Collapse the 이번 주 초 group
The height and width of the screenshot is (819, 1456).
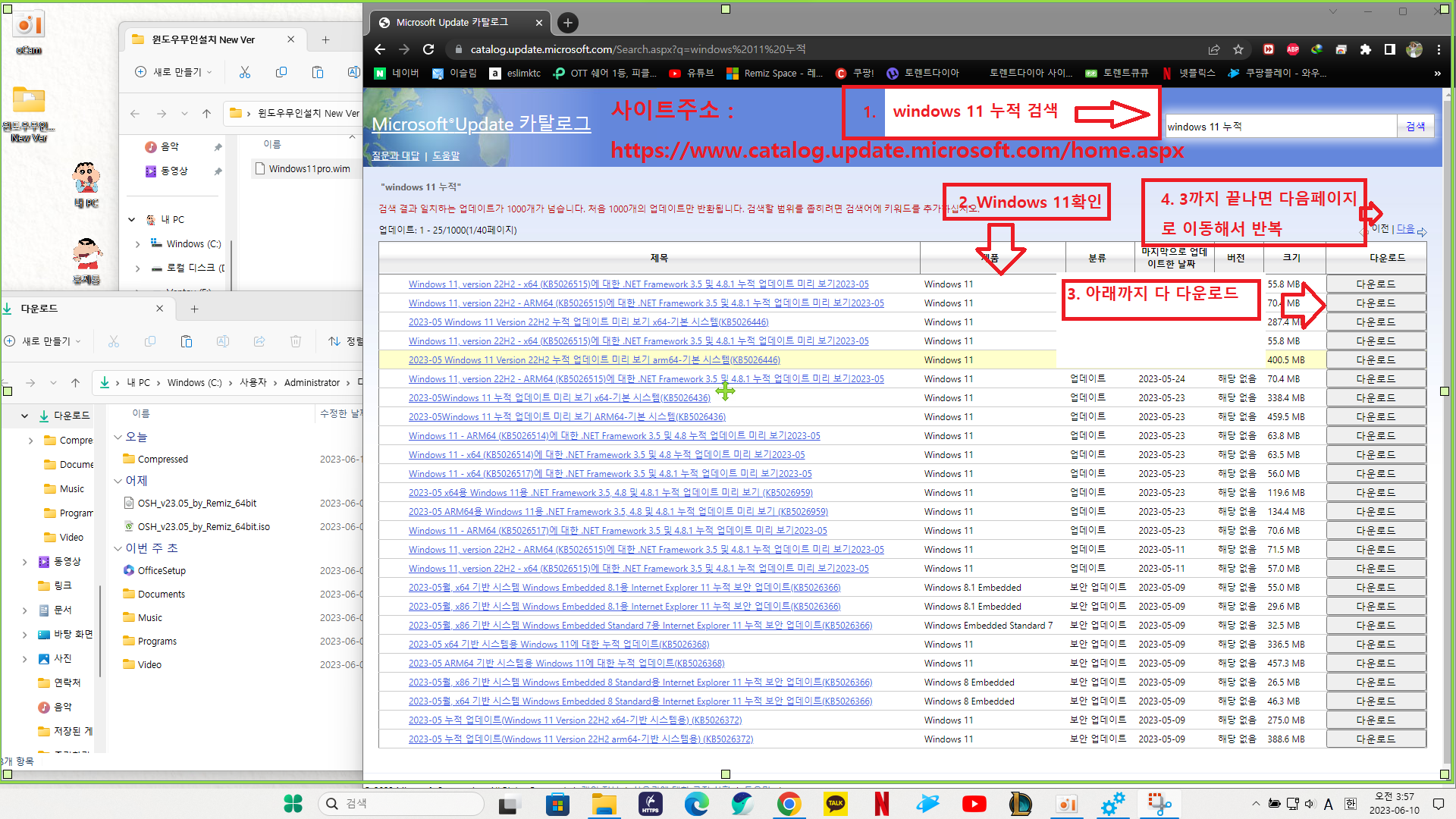(x=118, y=548)
